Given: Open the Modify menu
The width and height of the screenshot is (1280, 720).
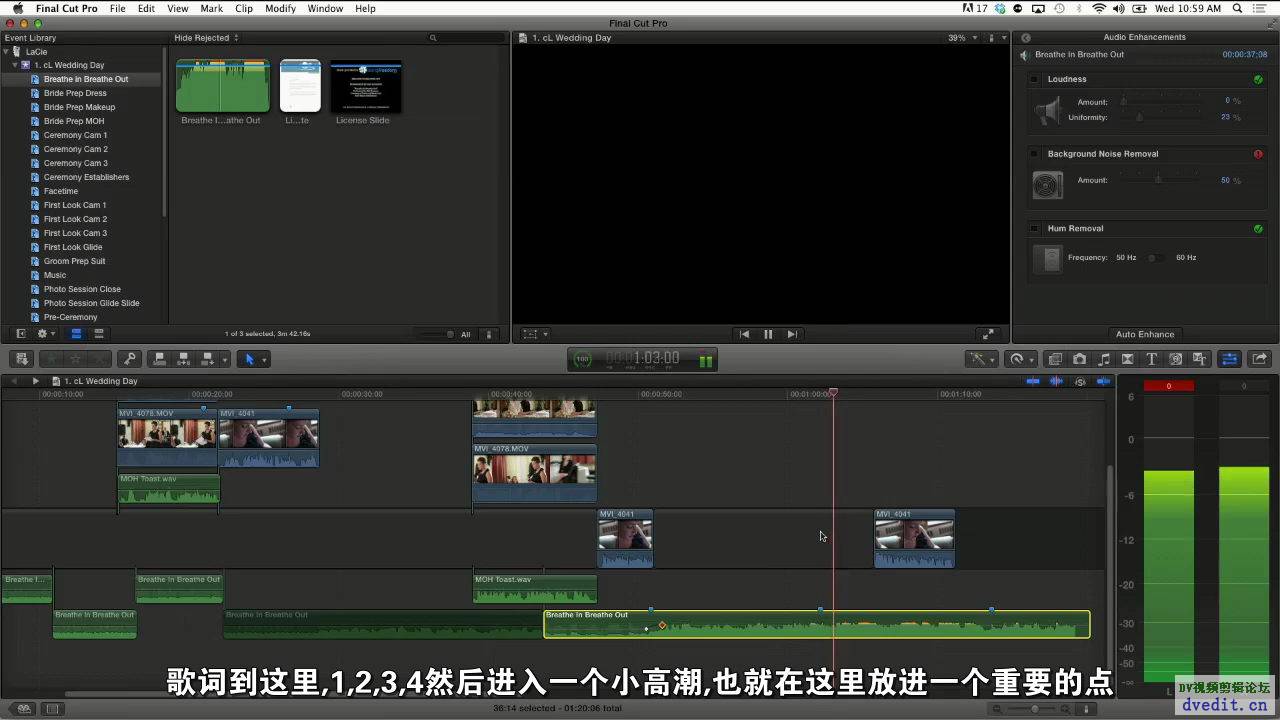Looking at the screenshot, I should pos(280,8).
